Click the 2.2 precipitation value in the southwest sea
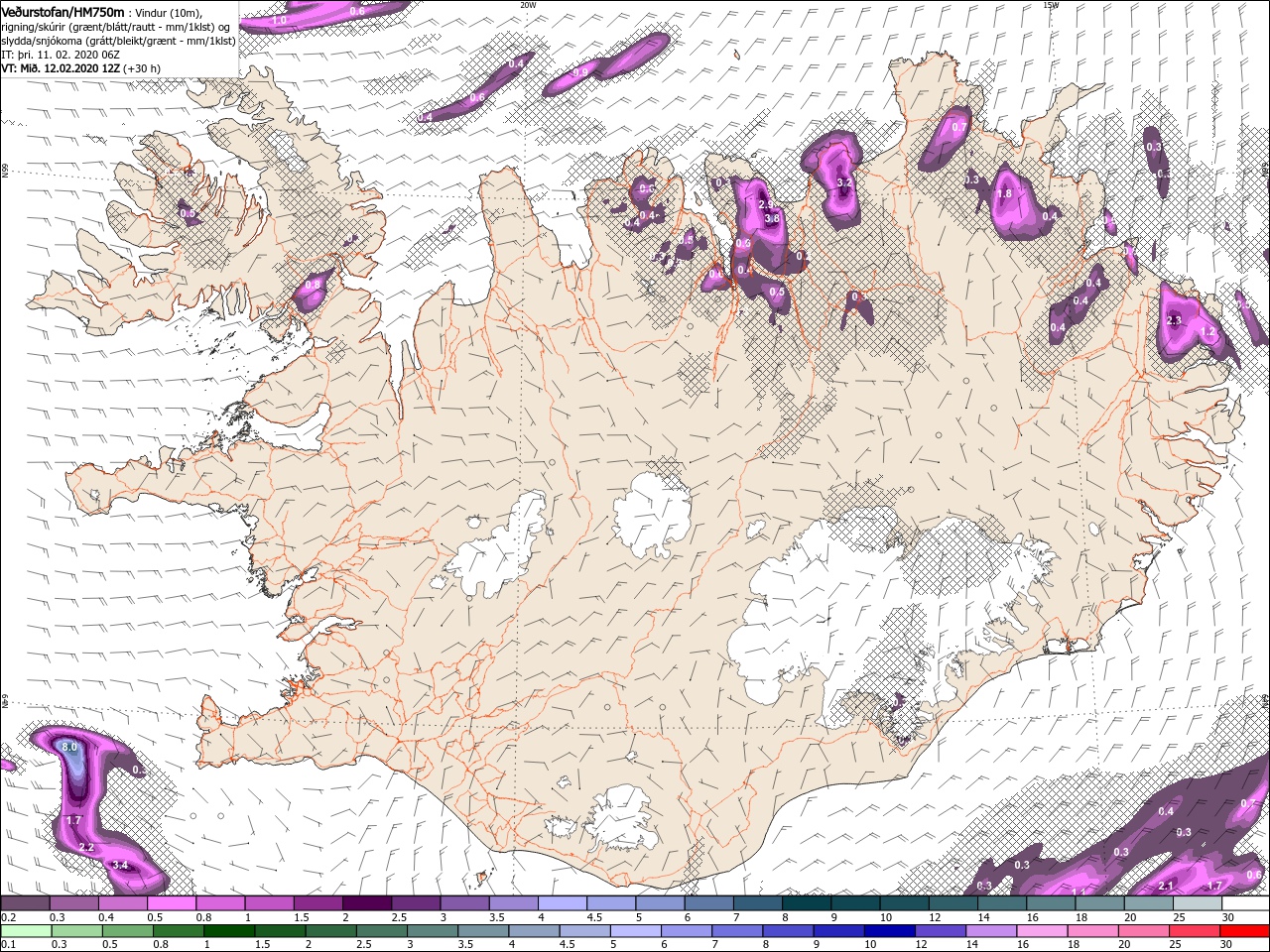 click(86, 848)
